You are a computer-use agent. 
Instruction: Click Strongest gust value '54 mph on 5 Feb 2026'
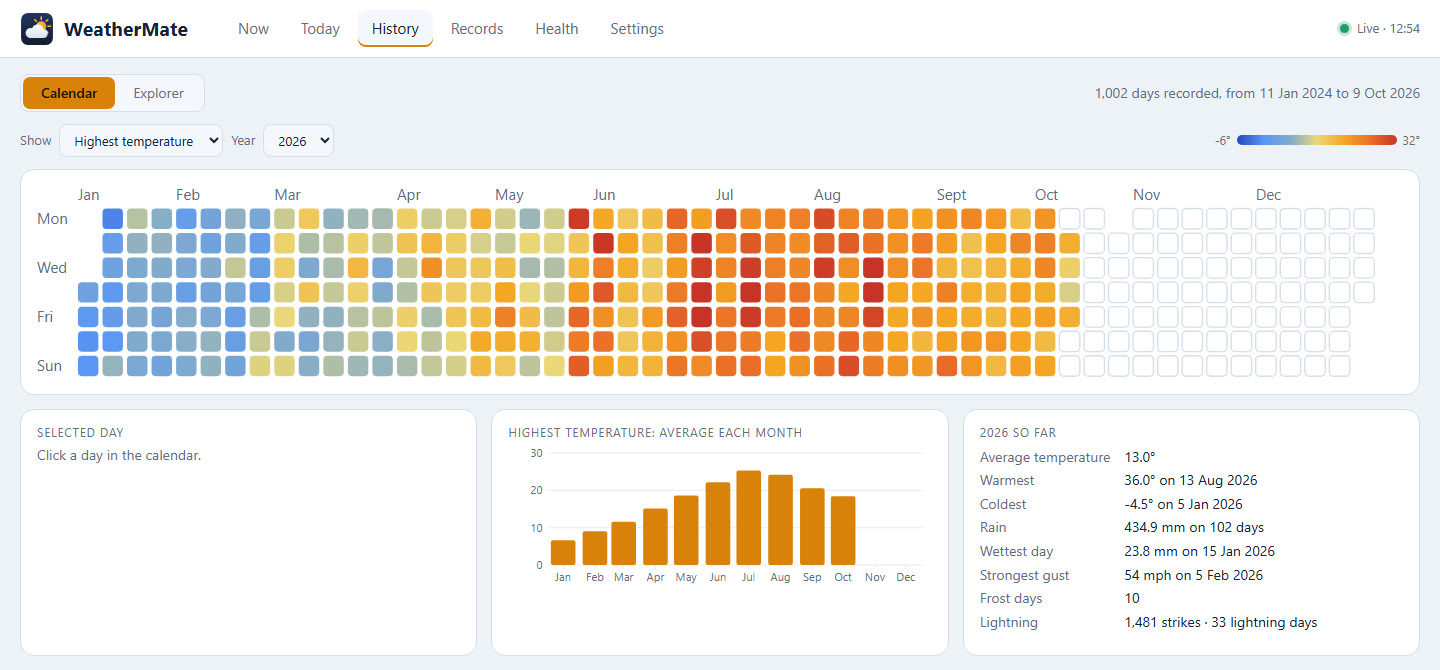point(1194,575)
